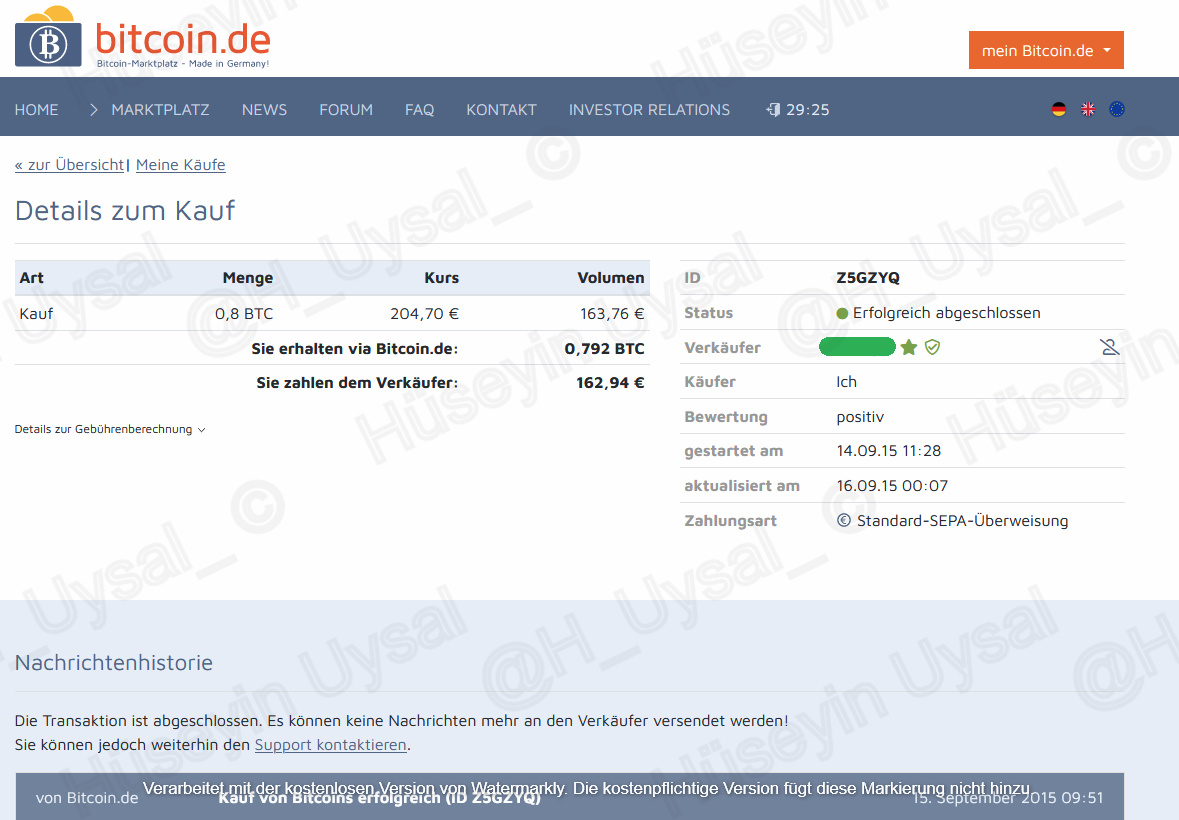Screen dimensions: 1179x820
Task: Open the FAQ page
Action: [x=420, y=110]
